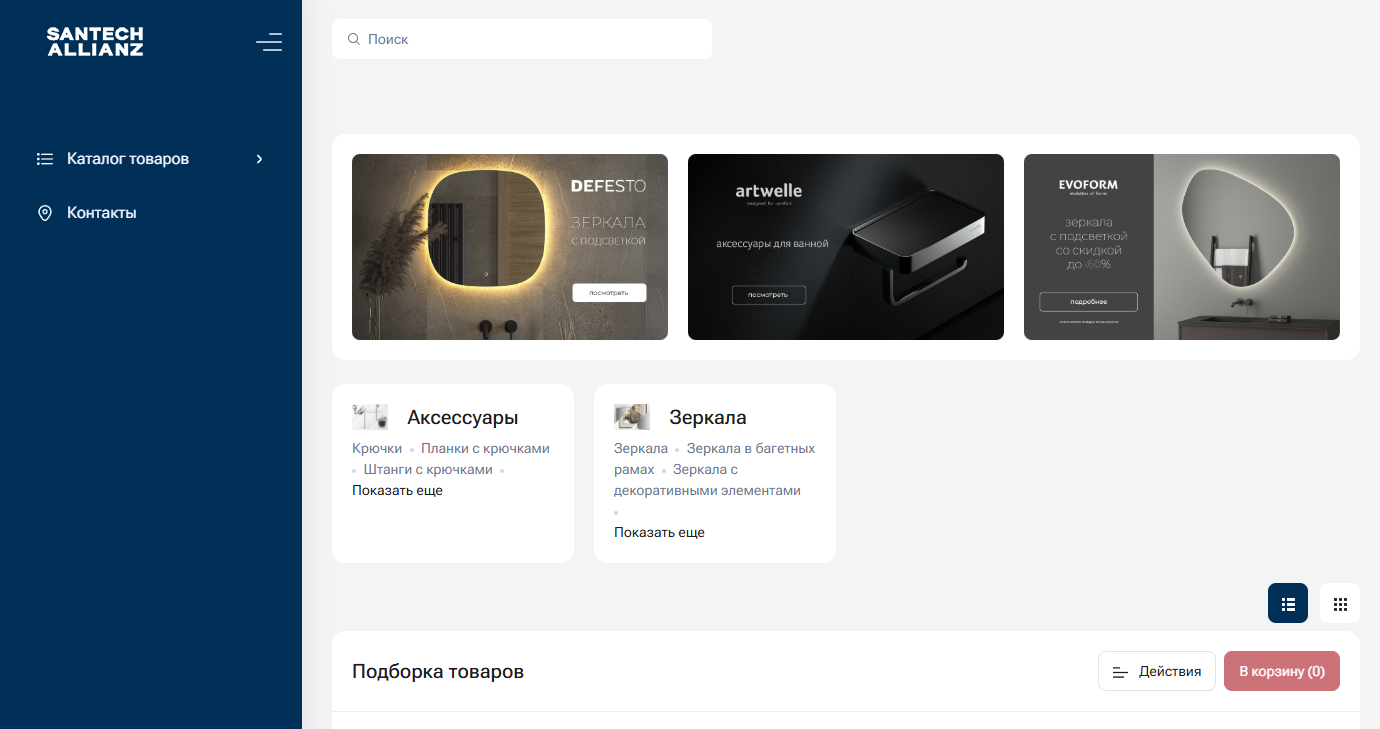This screenshot has height=729, width=1380.
Task: Open the Artwelle accessories banner
Action: [846, 247]
